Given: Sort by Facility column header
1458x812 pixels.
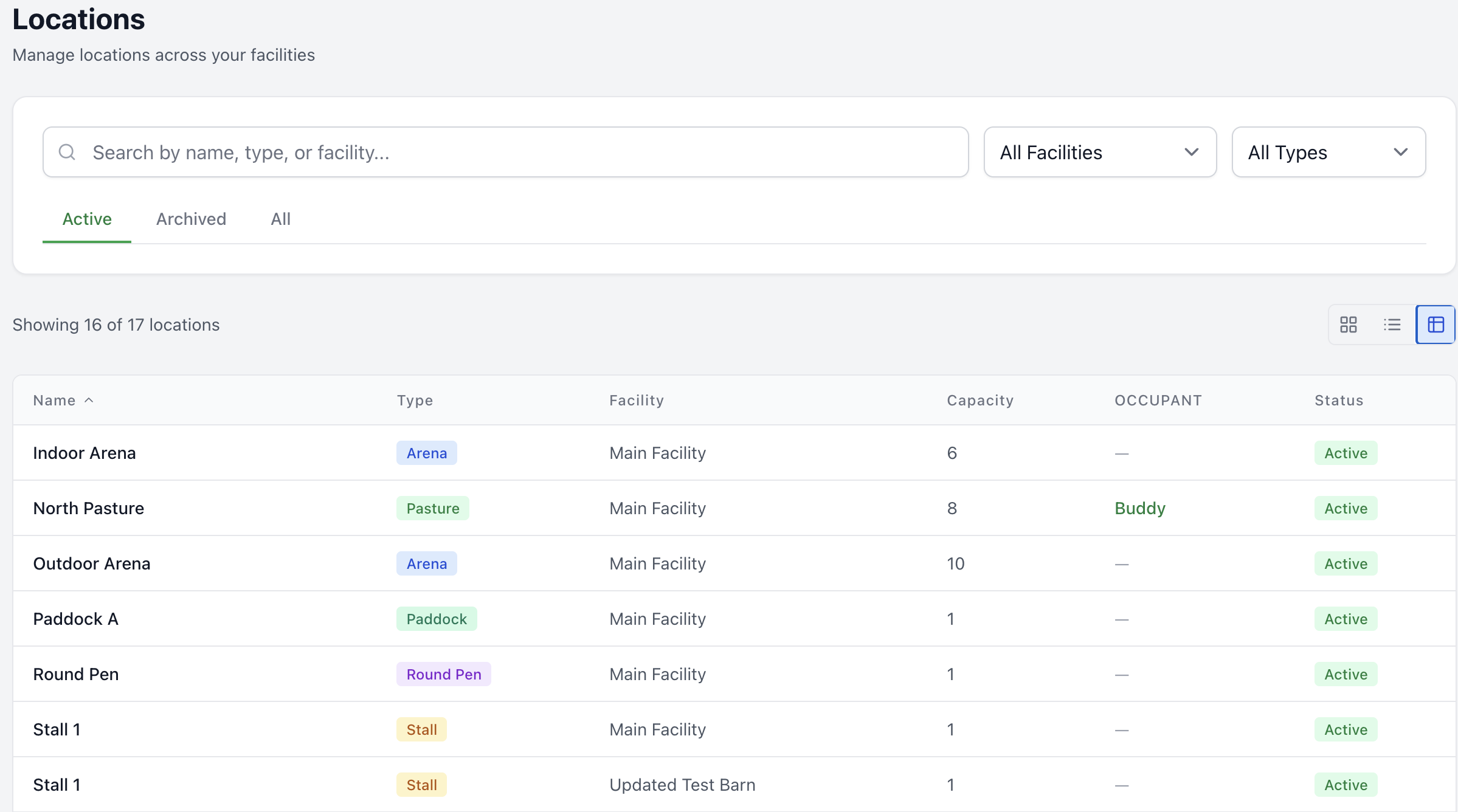Looking at the screenshot, I should pos(636,400).
